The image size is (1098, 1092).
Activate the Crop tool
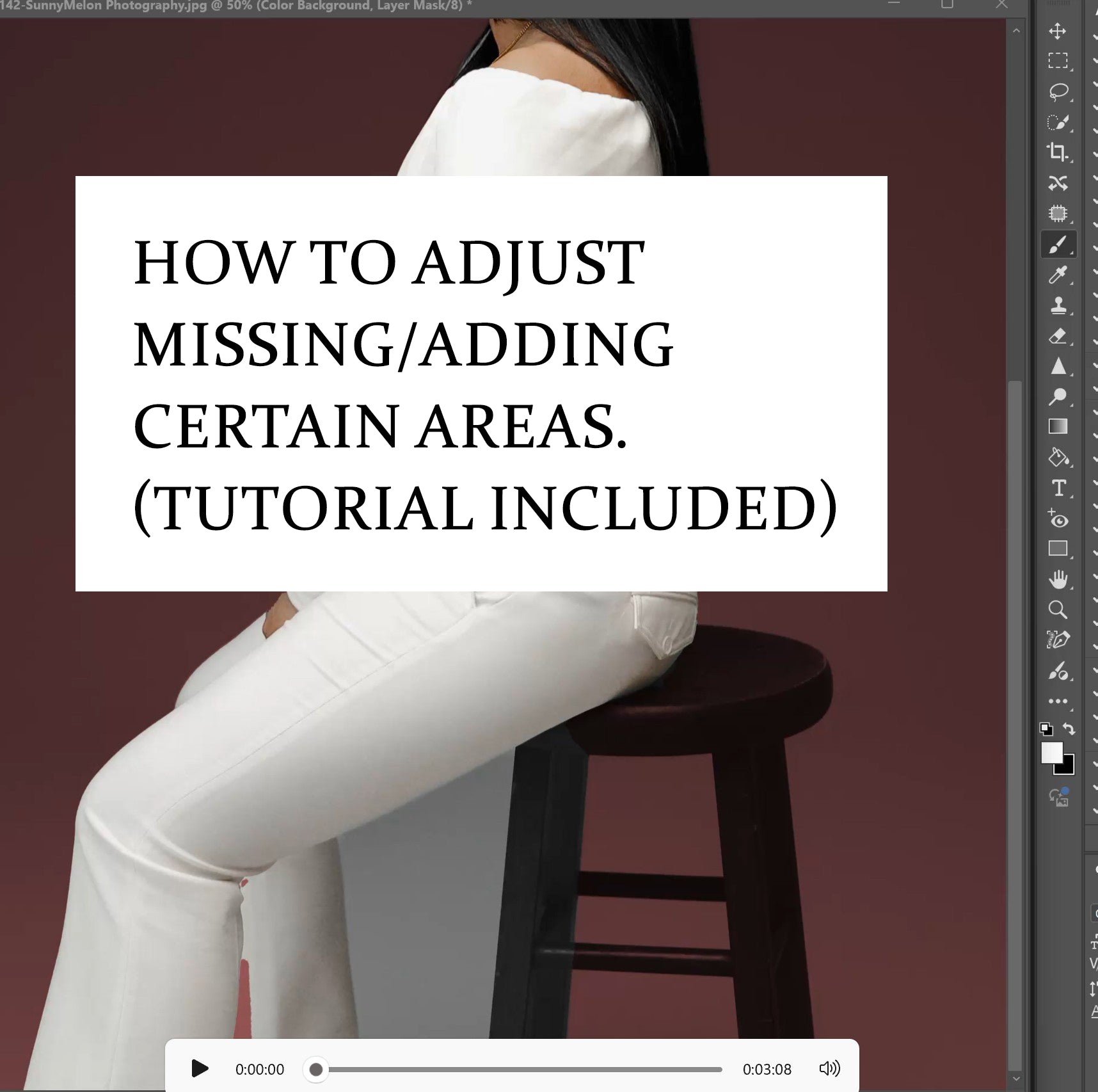tap(1058, 152)
